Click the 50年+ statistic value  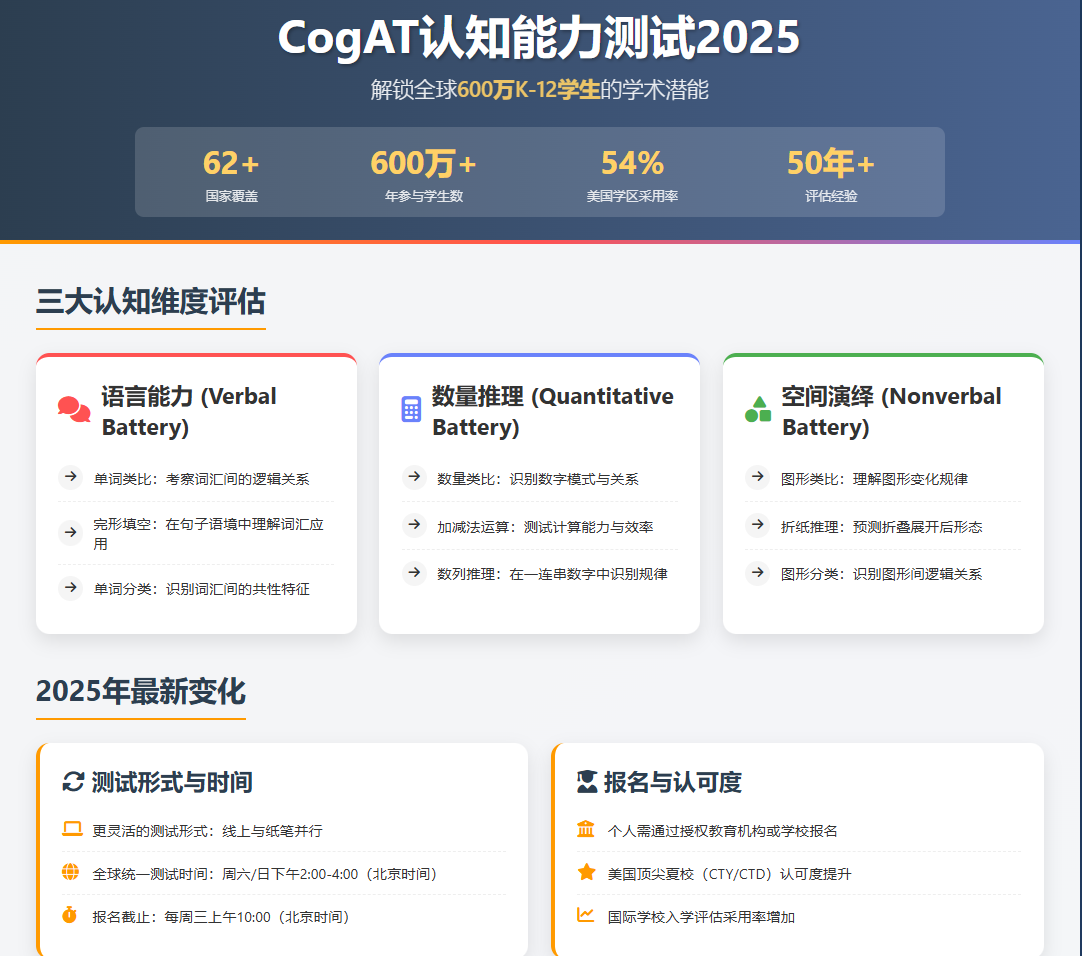pyautogui.click(x=831, y=164)
